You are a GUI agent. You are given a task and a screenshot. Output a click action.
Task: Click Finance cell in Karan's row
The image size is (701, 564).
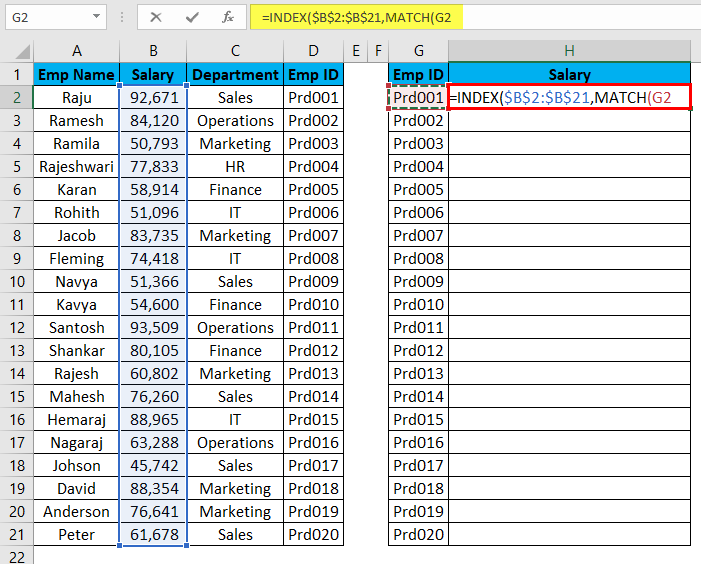click(235, 189)
